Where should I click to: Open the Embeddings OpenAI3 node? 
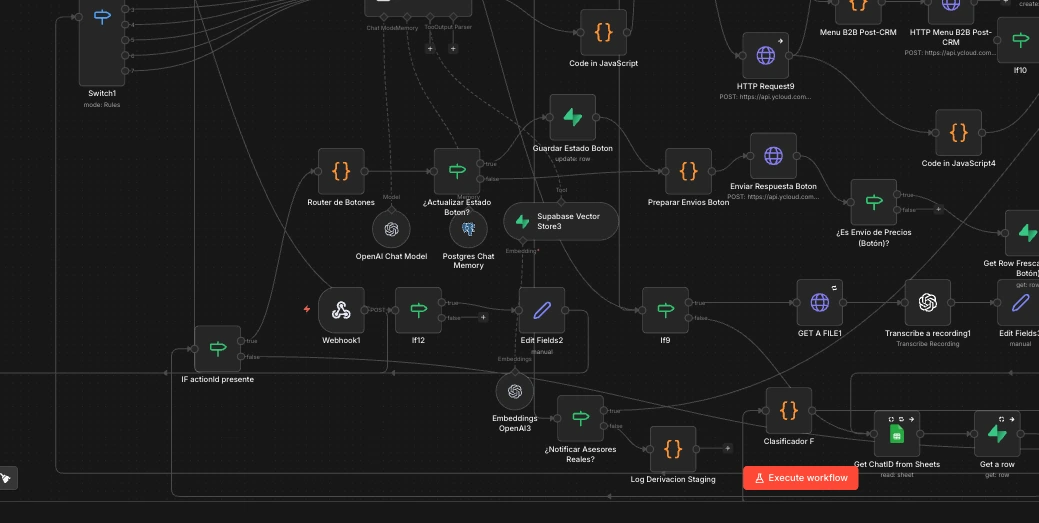515,391
